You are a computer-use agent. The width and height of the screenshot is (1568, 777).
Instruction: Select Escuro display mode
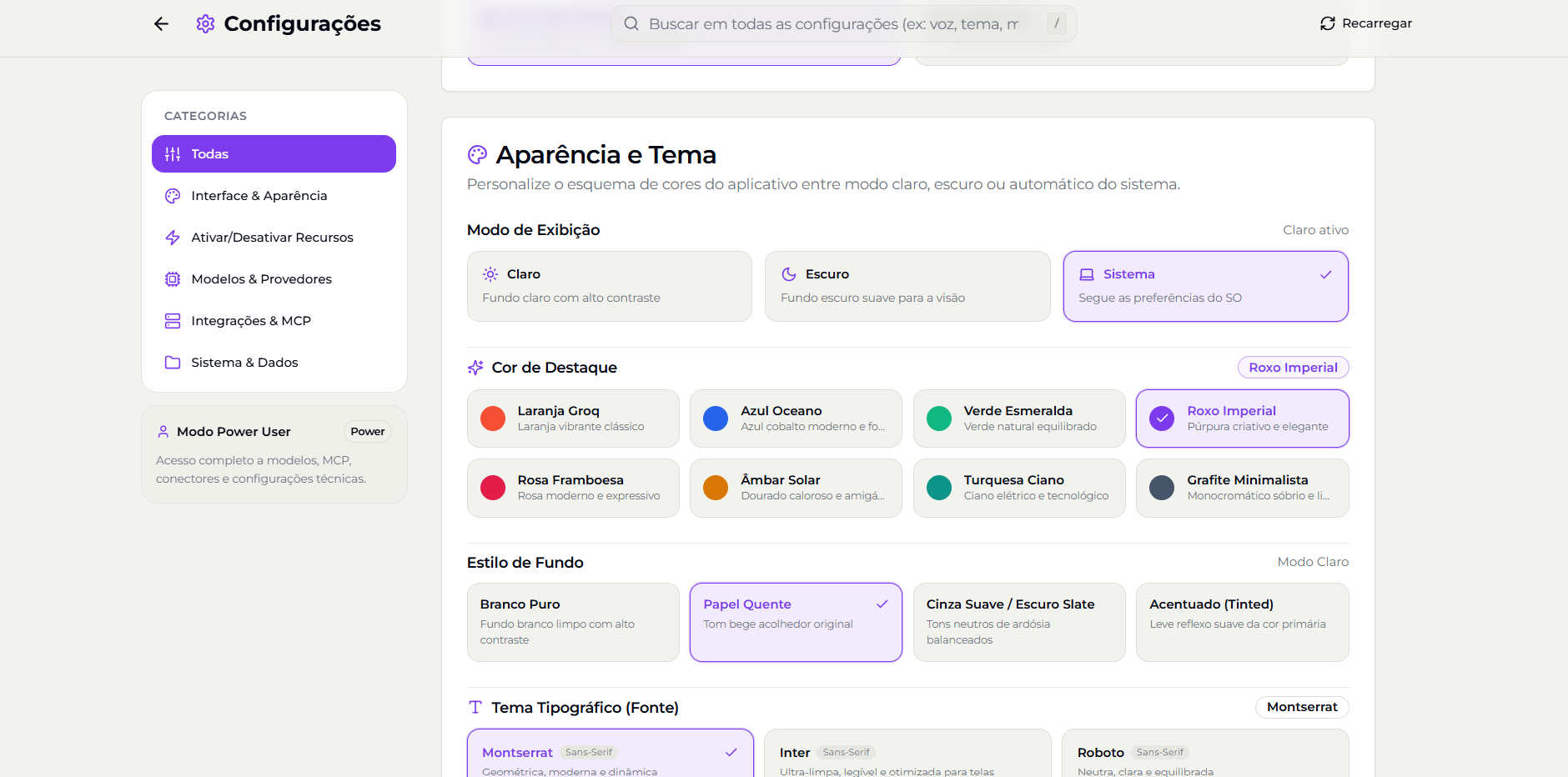tap(907, 286)
